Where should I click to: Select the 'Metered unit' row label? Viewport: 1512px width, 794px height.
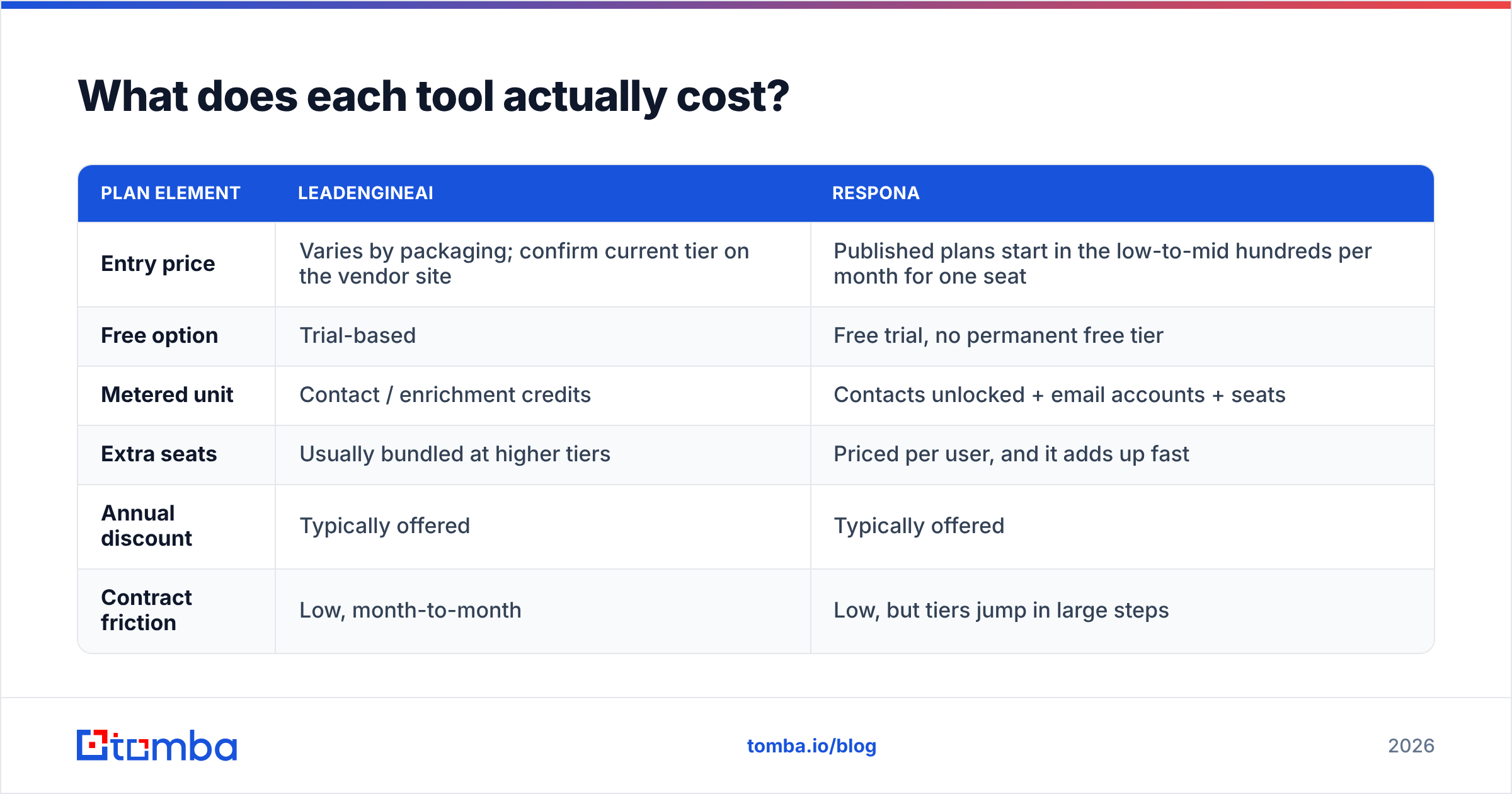[167, 394]
